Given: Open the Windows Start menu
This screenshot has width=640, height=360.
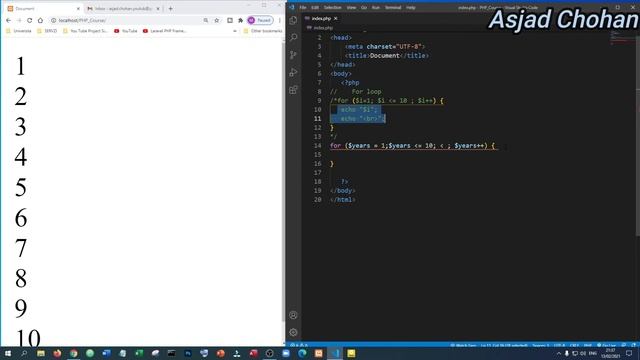Looking at the screenshot, I should click(8, 353).
